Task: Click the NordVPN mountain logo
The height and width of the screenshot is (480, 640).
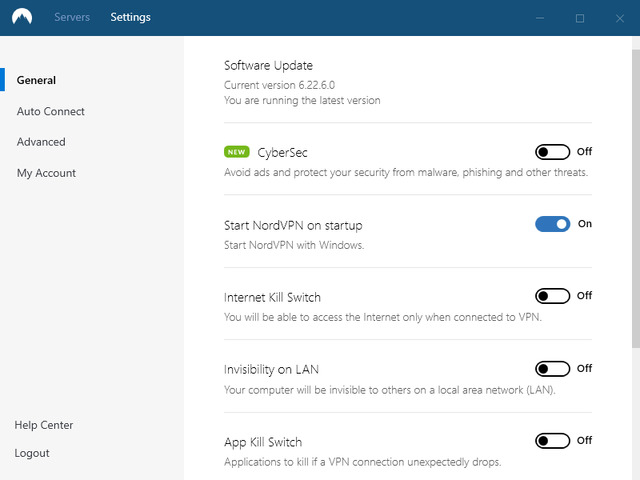Action: [x=21, y=17]
